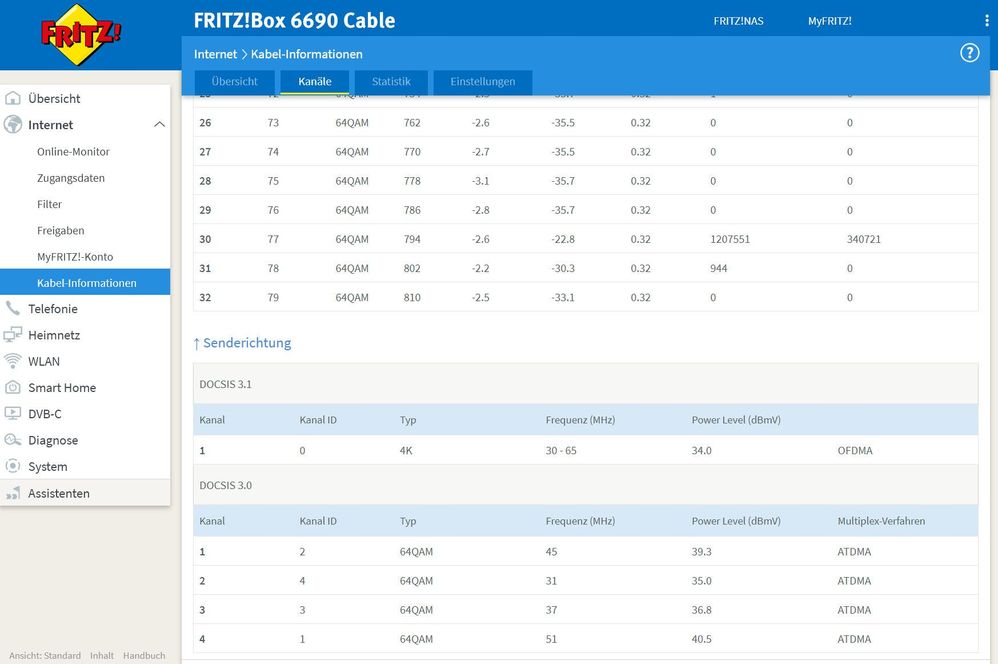Click the Assistenten icon

13,493
